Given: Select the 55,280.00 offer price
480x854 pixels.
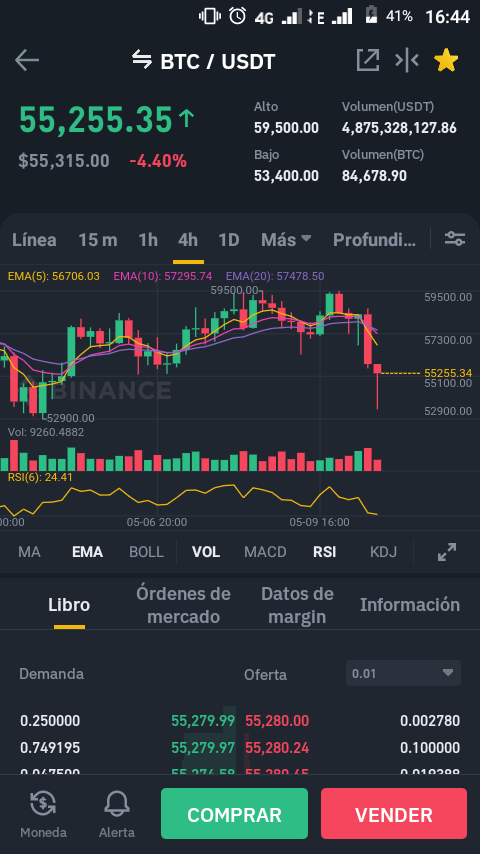Looking at the screenshot, I should tap(277, 721).
